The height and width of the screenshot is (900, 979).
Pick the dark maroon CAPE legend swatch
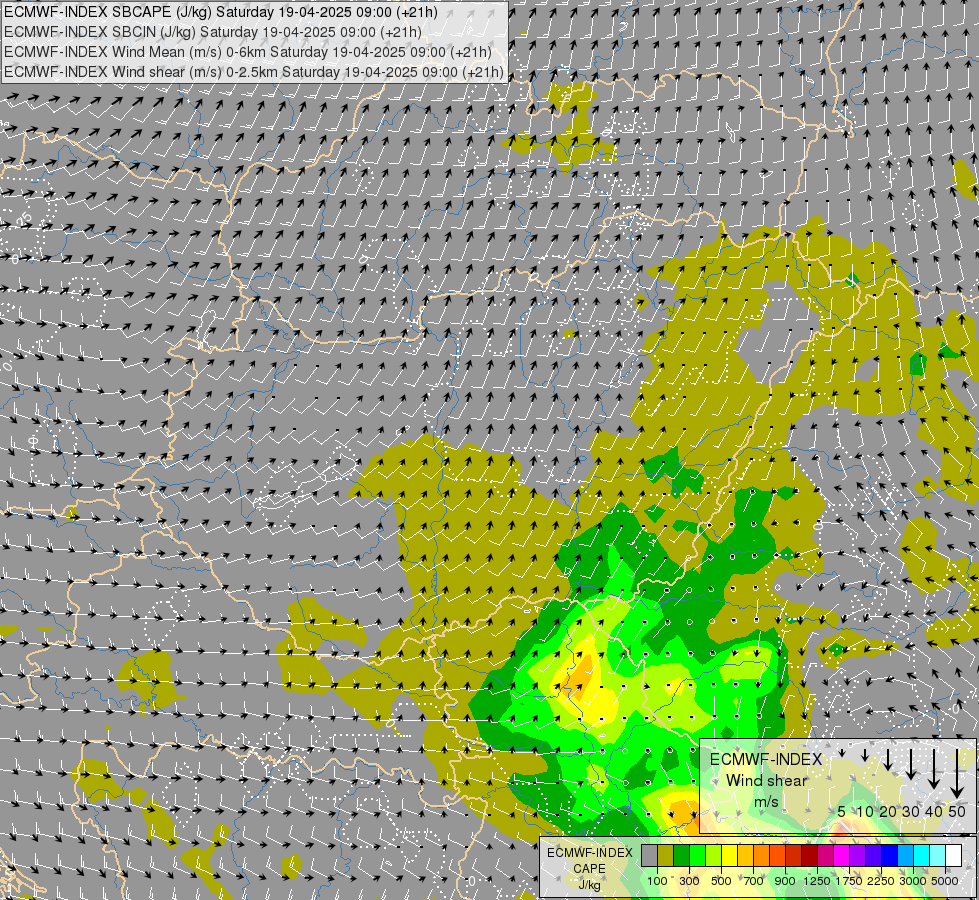tap(810, 856)
